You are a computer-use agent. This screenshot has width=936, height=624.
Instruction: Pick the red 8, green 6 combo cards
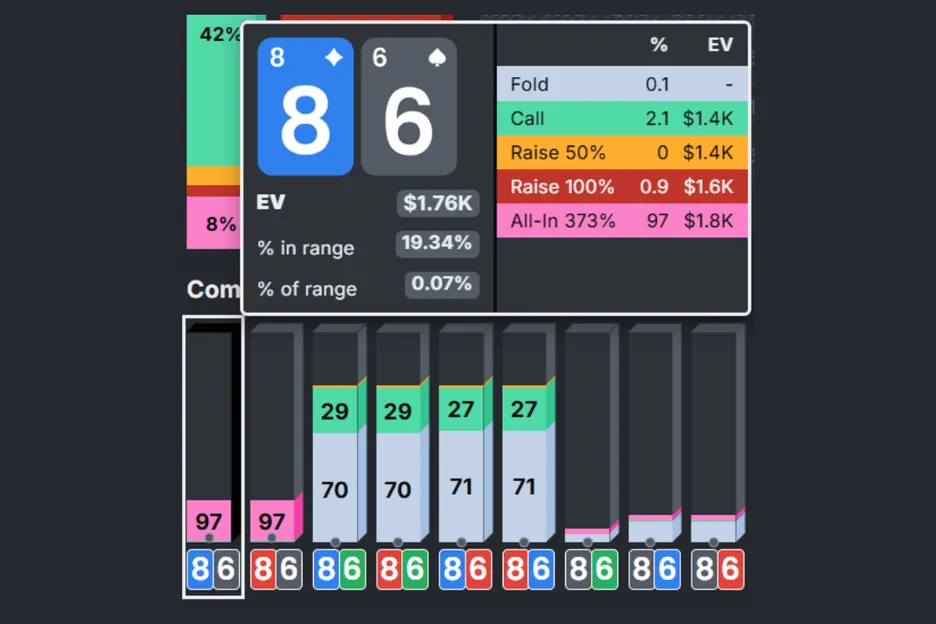point(402,570)
